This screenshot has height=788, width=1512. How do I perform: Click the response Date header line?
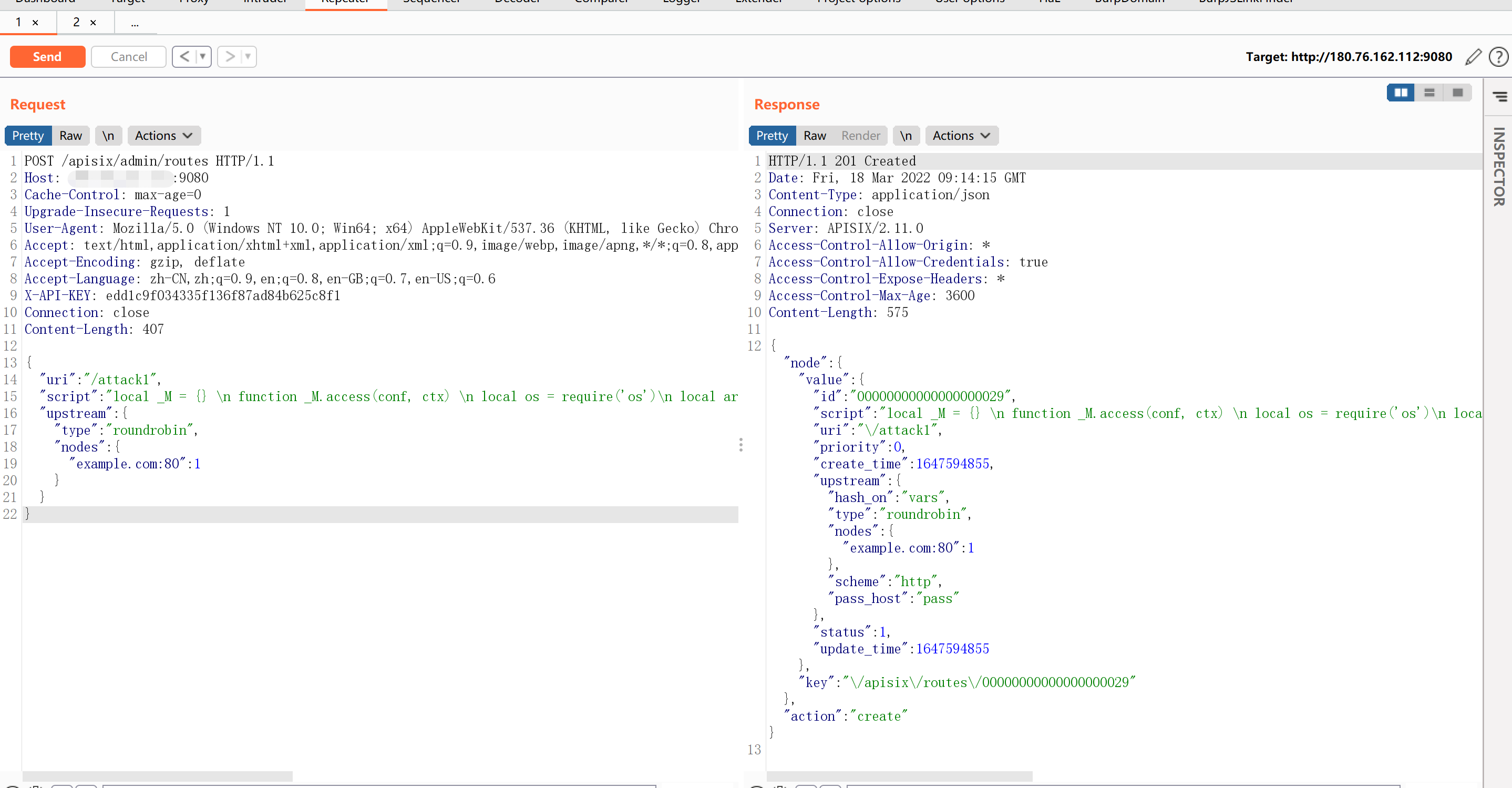point(897,178)
